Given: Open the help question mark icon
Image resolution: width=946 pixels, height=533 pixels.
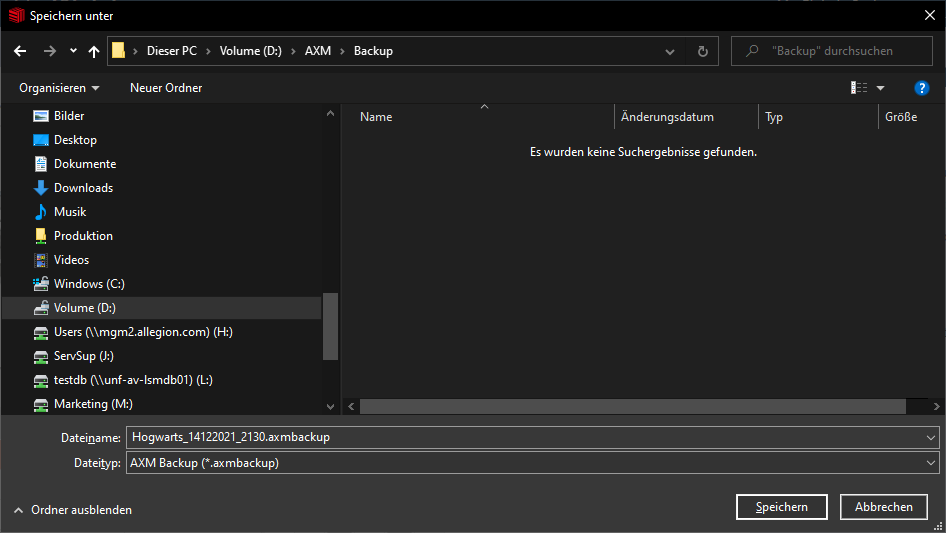Looking at the screenshot, I should 922,88.
